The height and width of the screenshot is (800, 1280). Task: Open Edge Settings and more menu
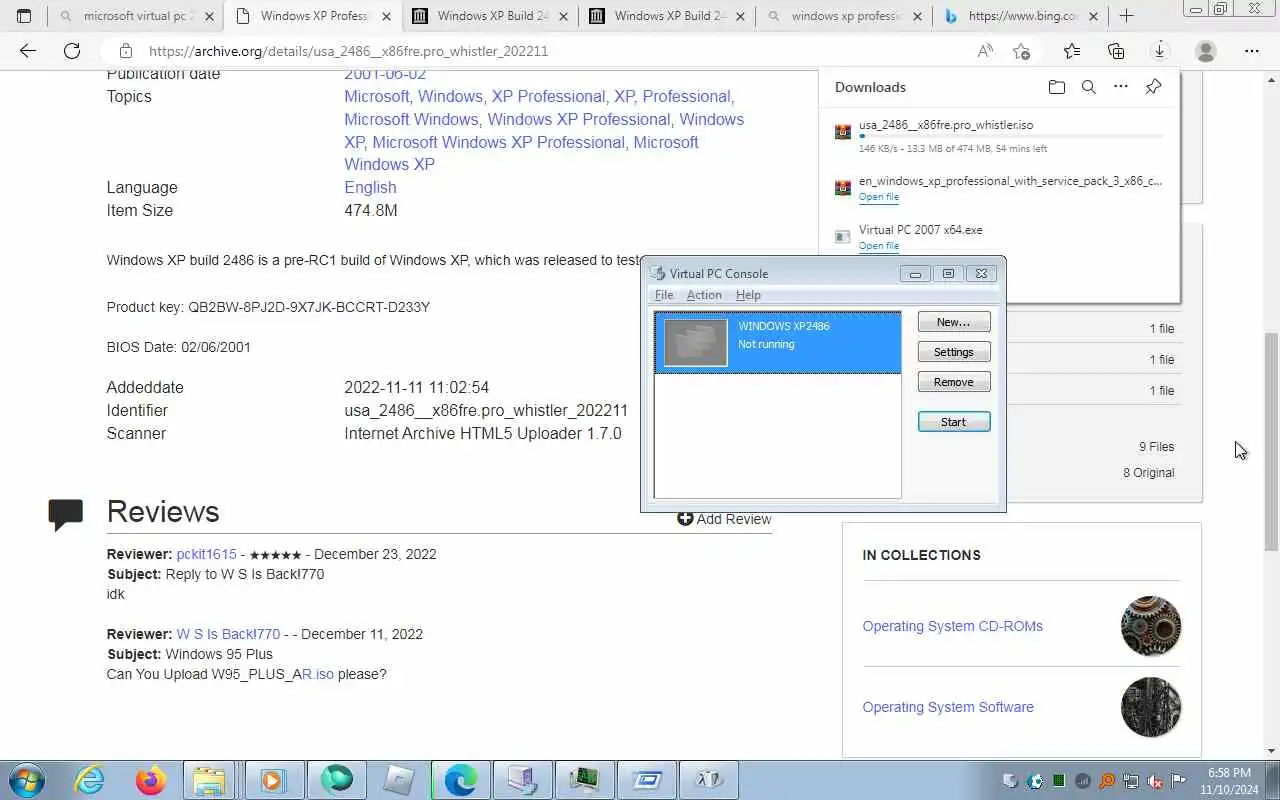[1252, 51]
